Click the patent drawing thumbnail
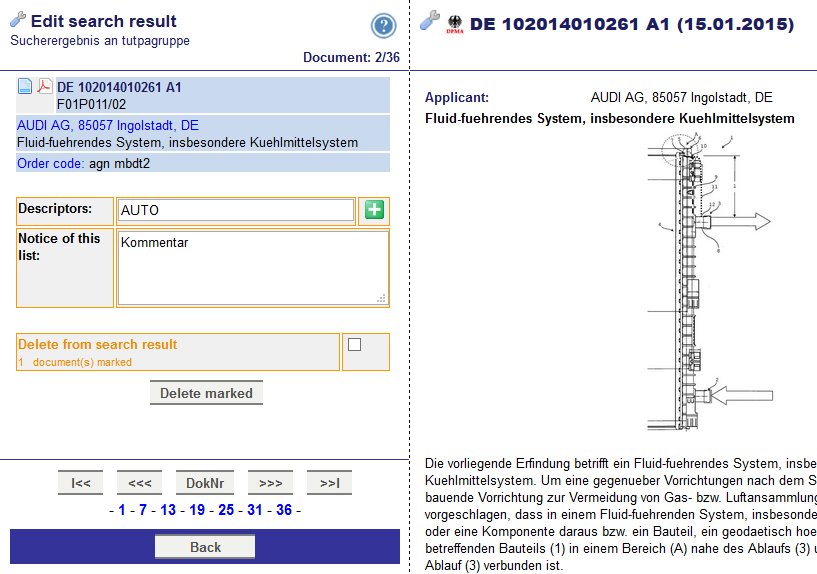 point(710,282)
